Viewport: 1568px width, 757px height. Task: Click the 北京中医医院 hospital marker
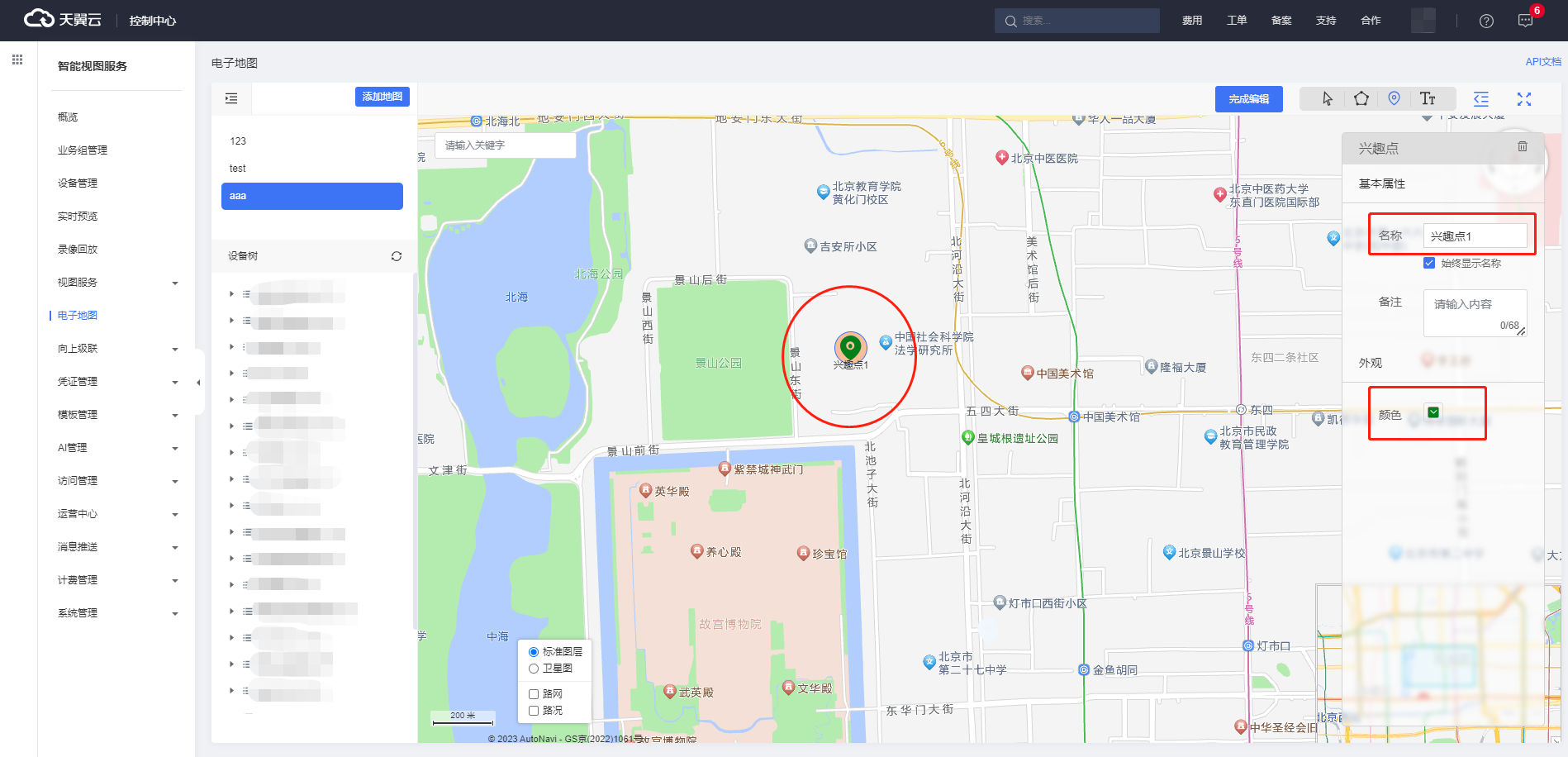pyautogui.click(x=1002, y=157)
